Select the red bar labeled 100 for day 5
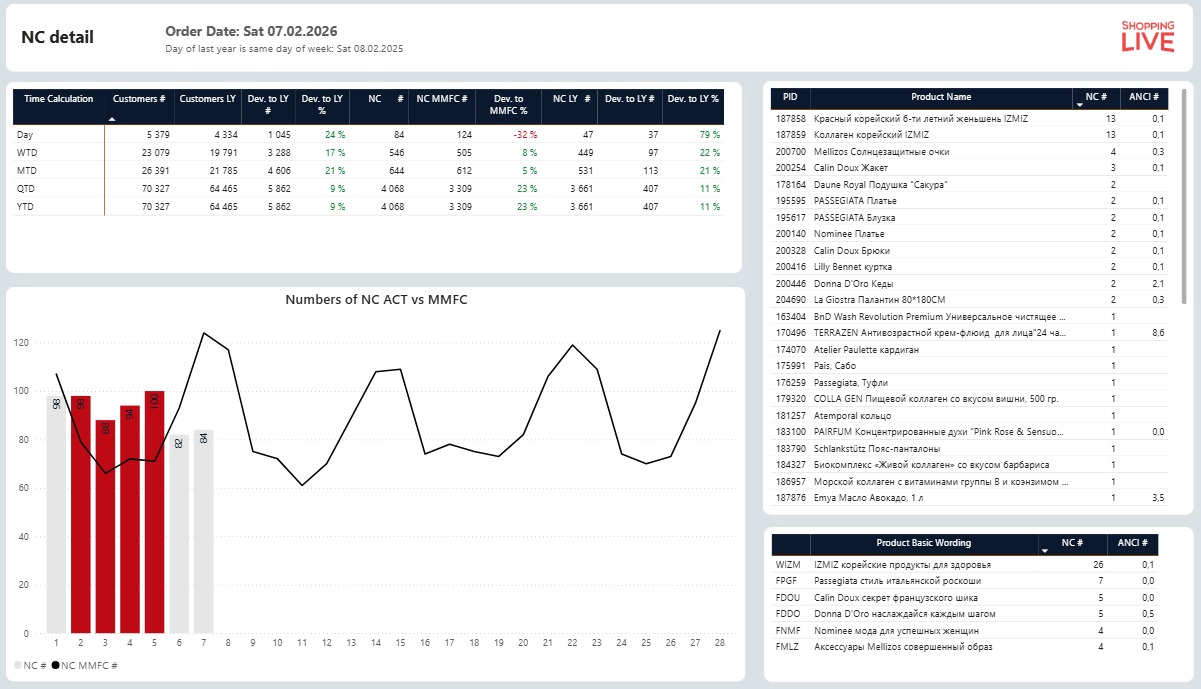Image resolution: width=1201 pixels, height=689 pixels. pos(154,512)
